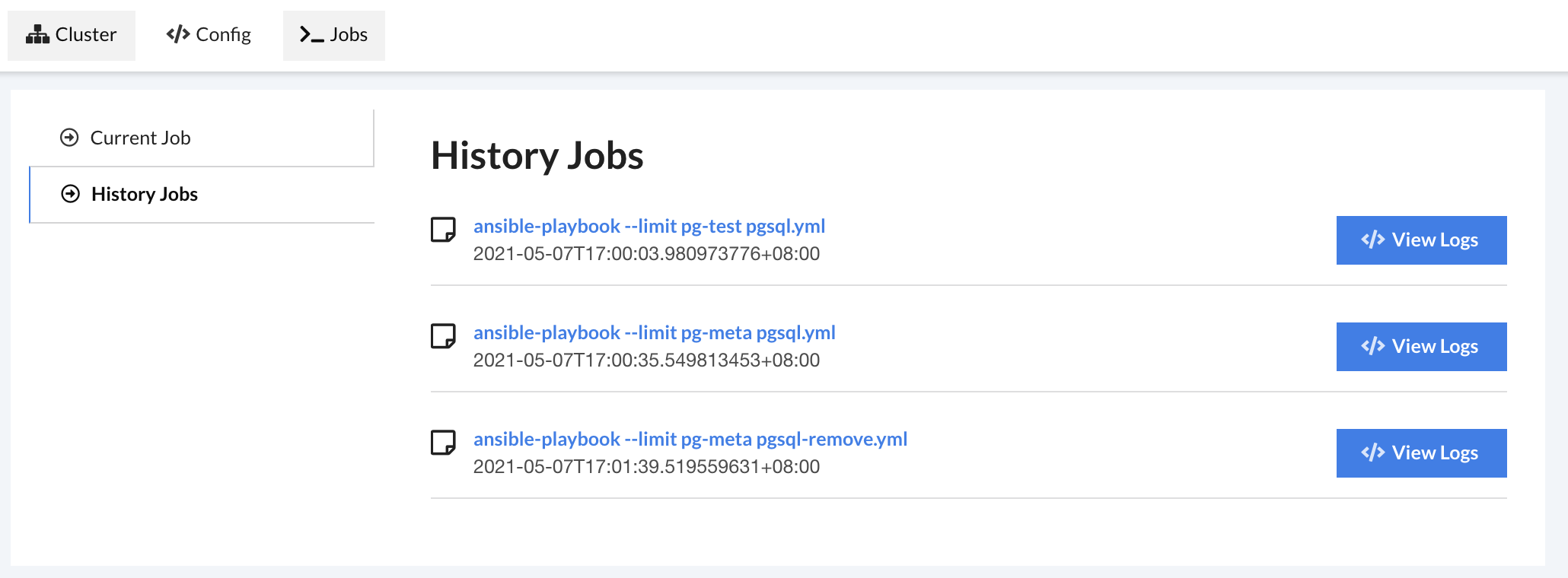Click the note icon for pg-test pgsql.yml job

click(443, 230)
